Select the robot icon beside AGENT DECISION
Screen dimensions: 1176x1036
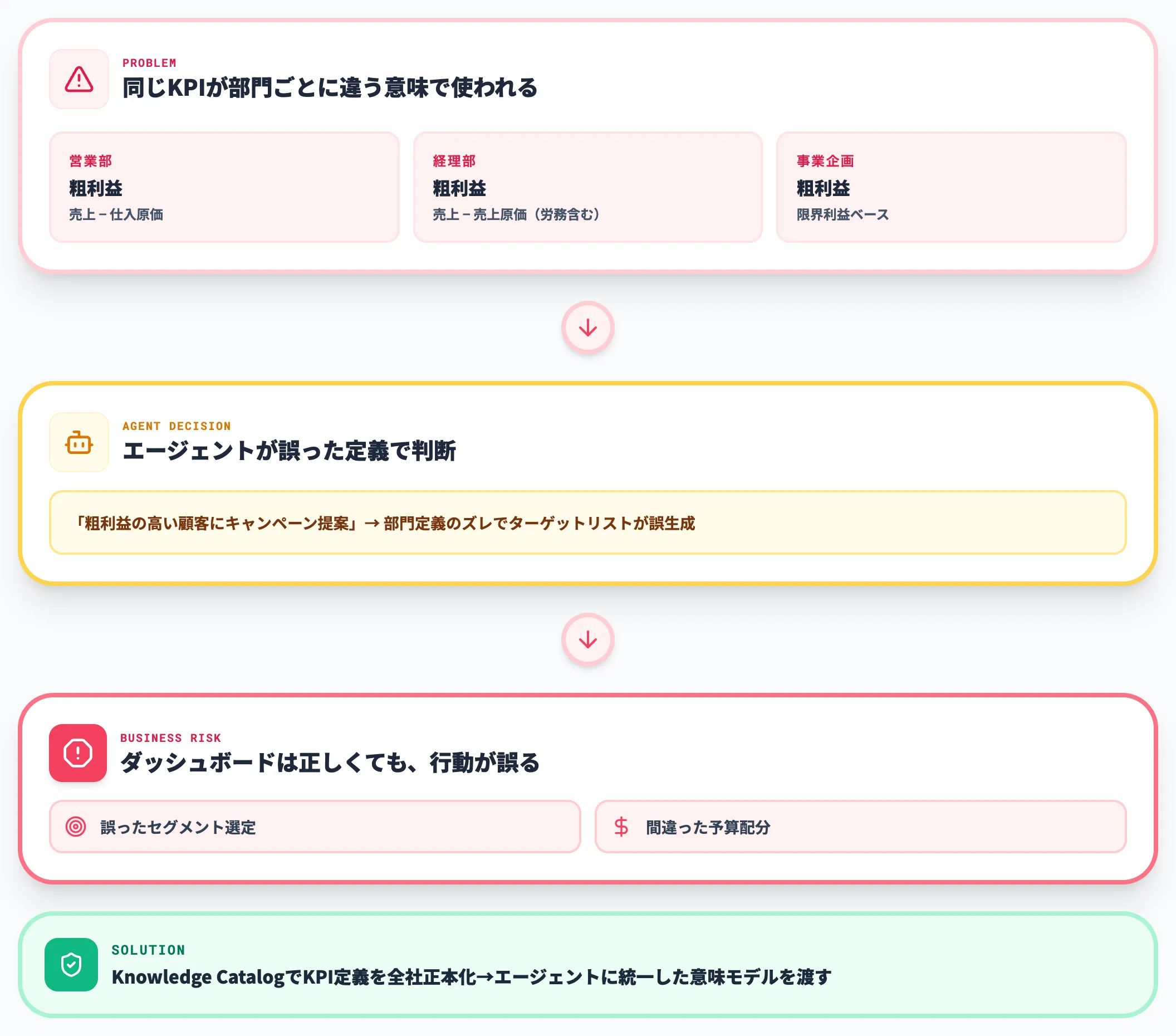point(79,443)
